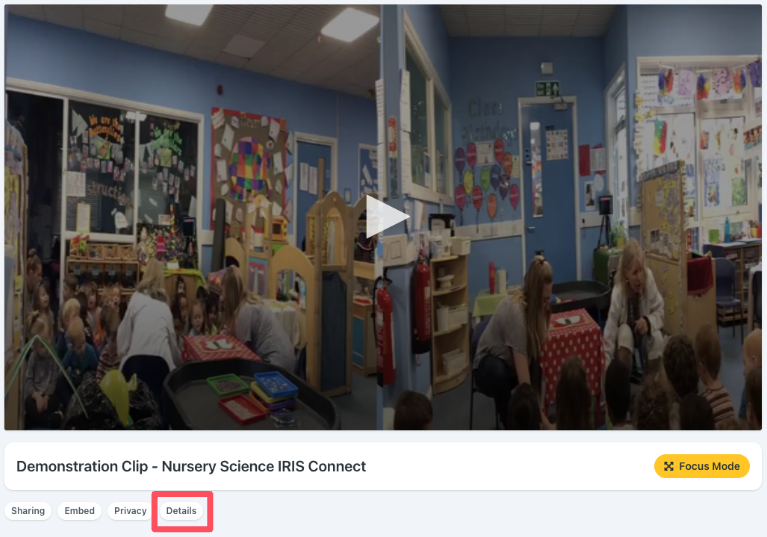
Task: Open the Embed tab
Action: 79,511
